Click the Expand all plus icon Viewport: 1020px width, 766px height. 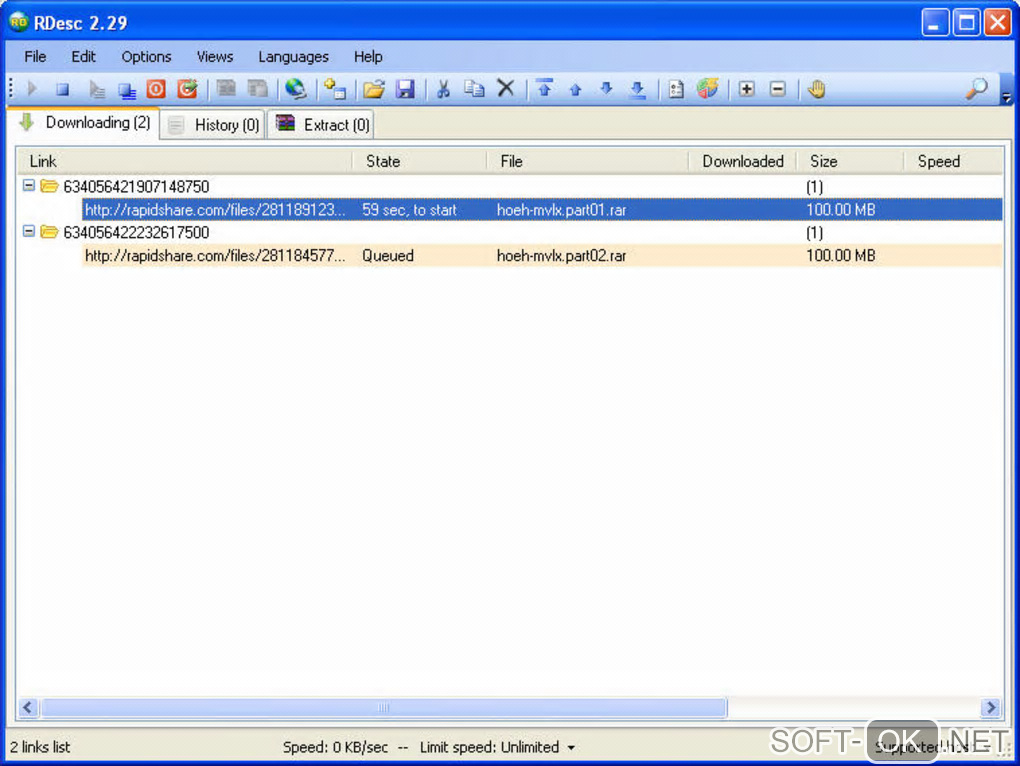tap(747, 88)
